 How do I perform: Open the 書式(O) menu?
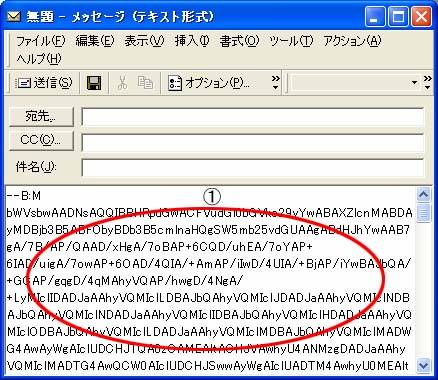(239, 41)
